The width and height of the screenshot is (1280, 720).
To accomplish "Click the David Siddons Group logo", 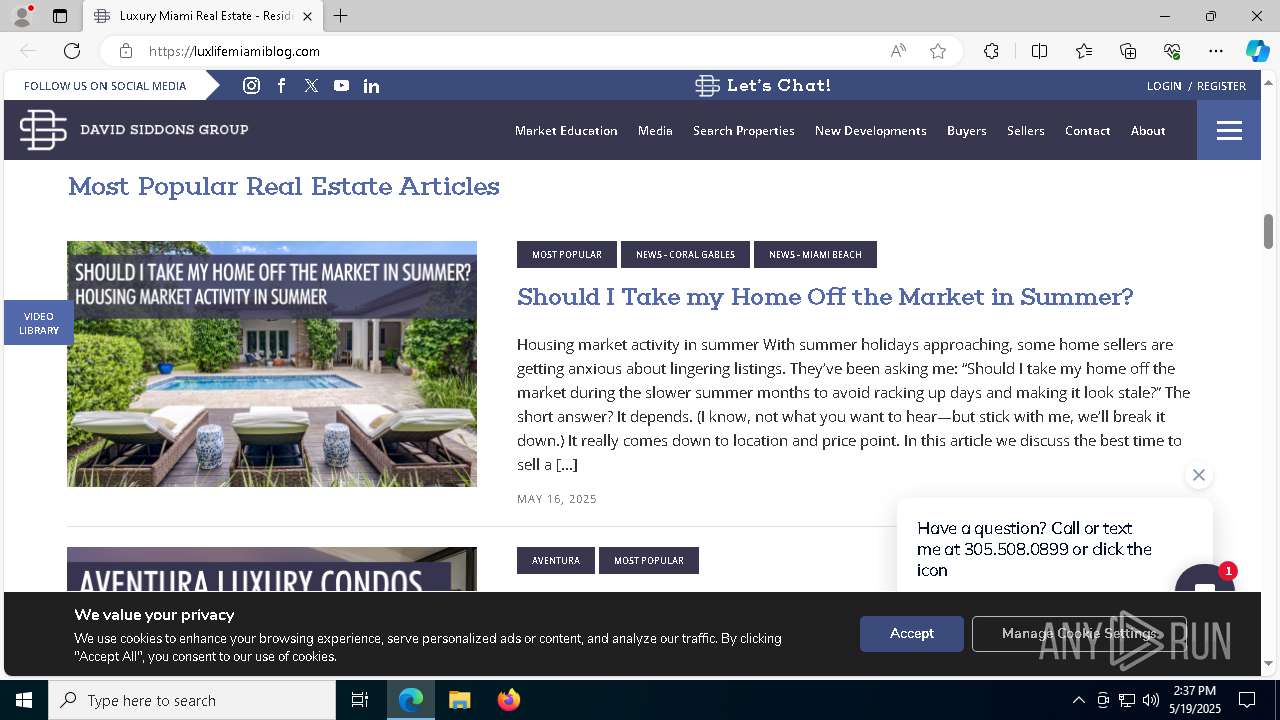I will tap(134, 130).
